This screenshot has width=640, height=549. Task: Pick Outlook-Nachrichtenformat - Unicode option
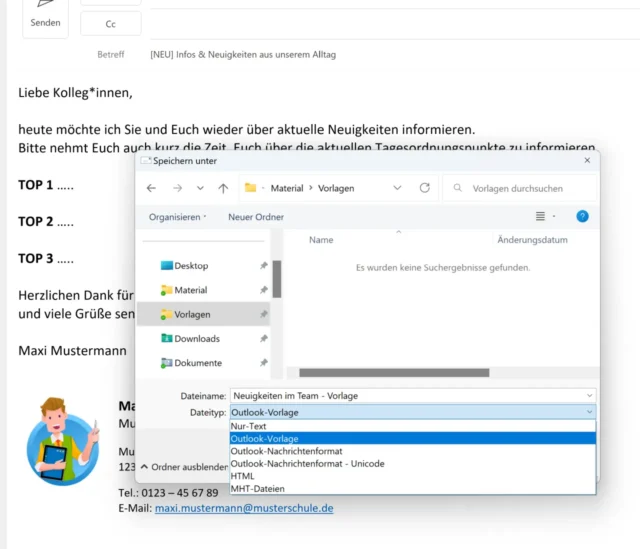[307, 464]
